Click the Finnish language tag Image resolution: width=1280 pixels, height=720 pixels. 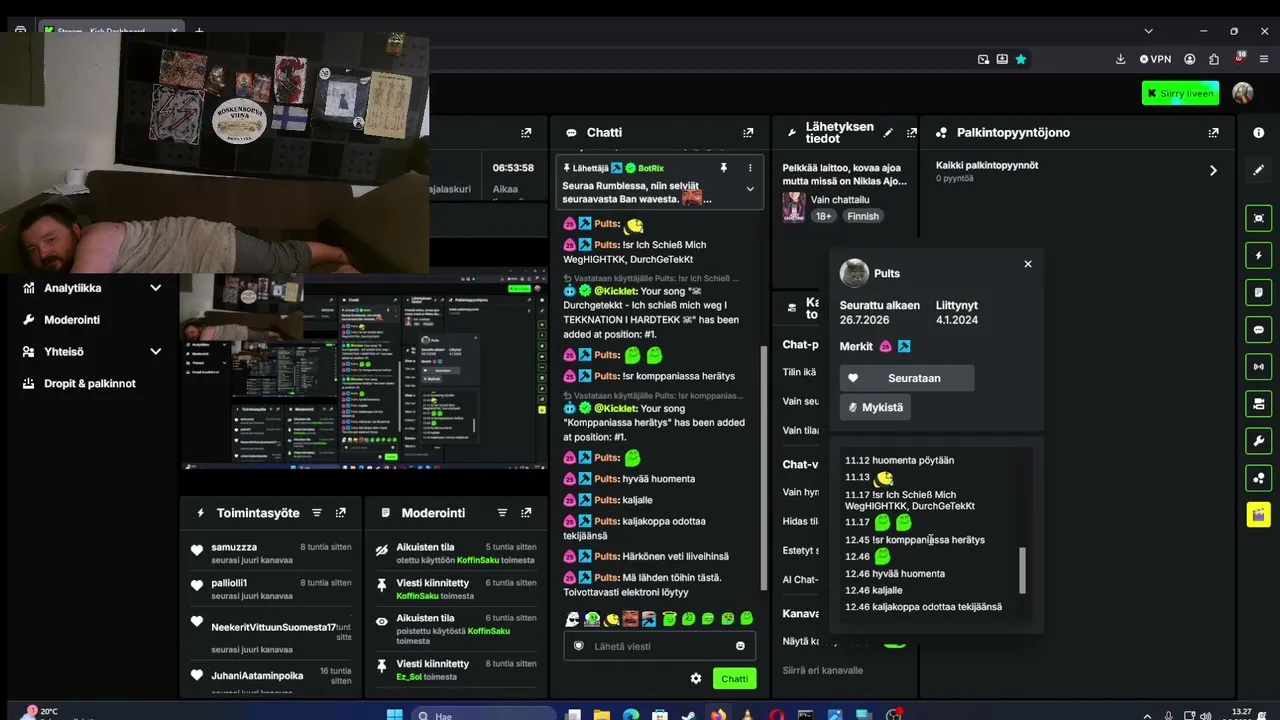863,216
